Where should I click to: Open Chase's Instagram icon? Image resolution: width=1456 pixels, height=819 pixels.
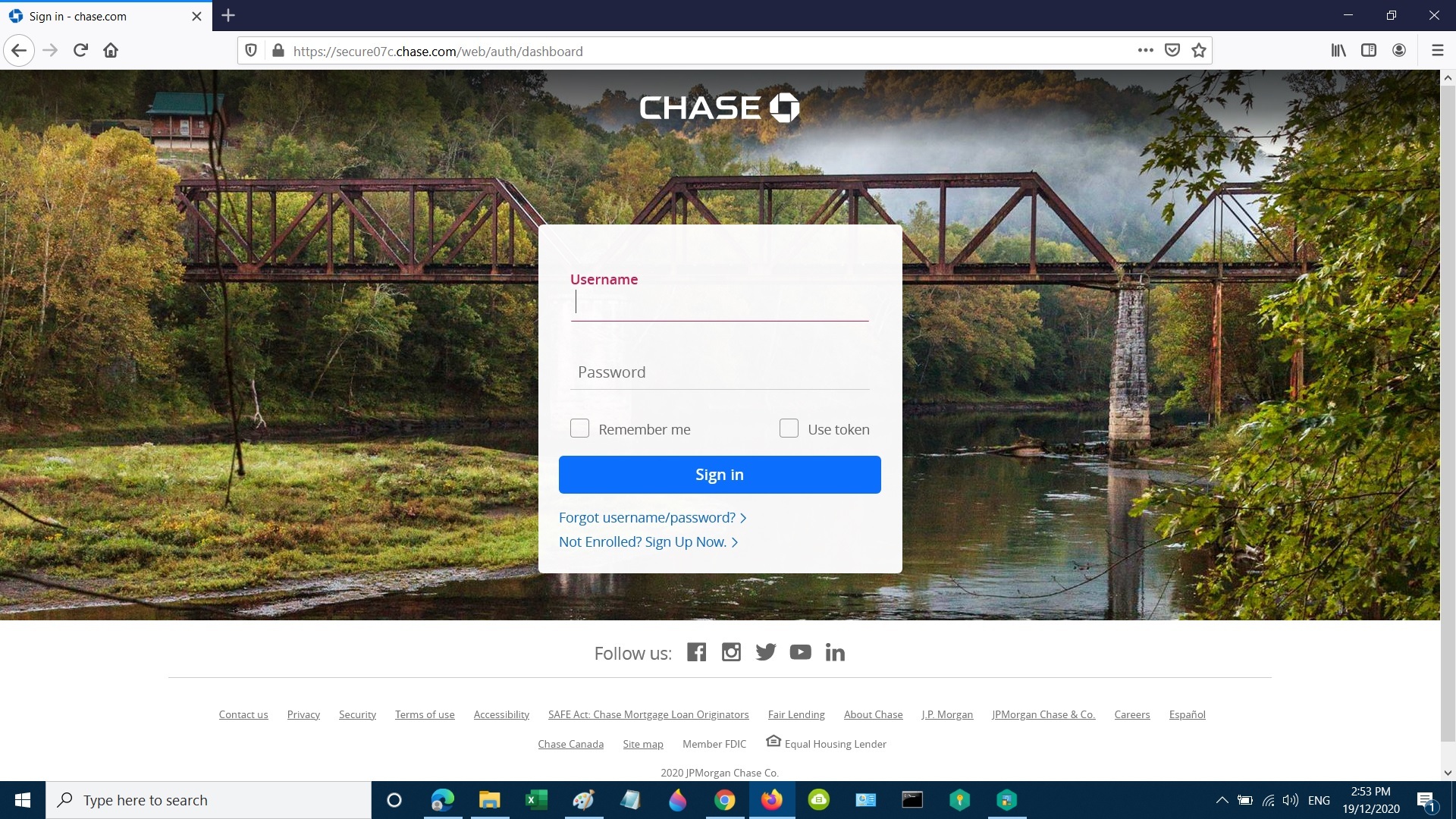coord(731,652)
